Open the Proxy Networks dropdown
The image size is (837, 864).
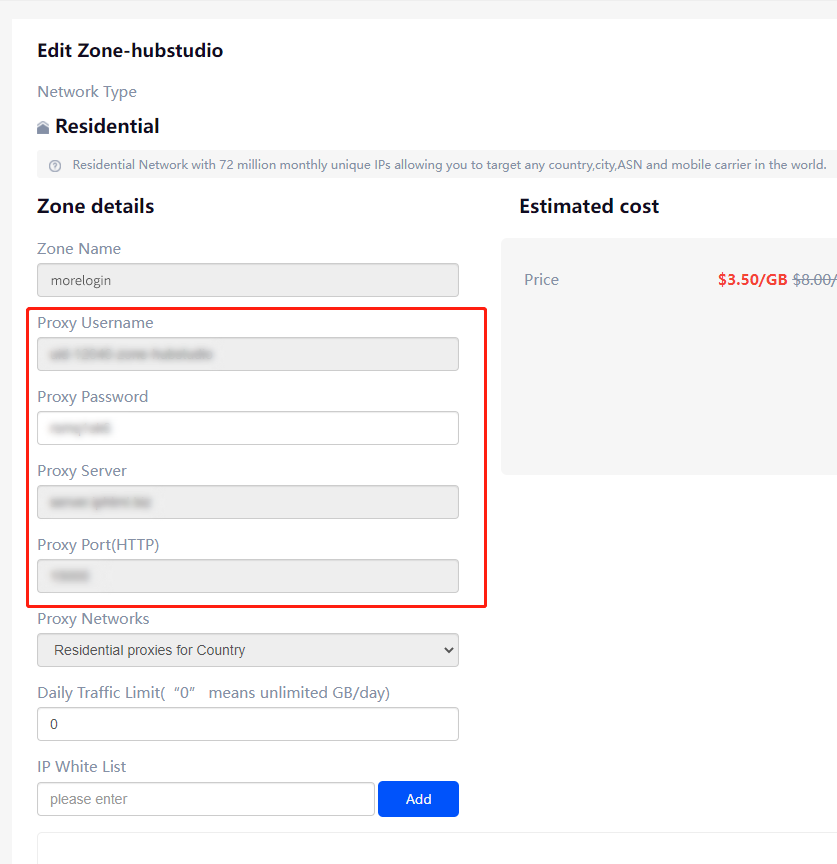[x=247, y=650]
